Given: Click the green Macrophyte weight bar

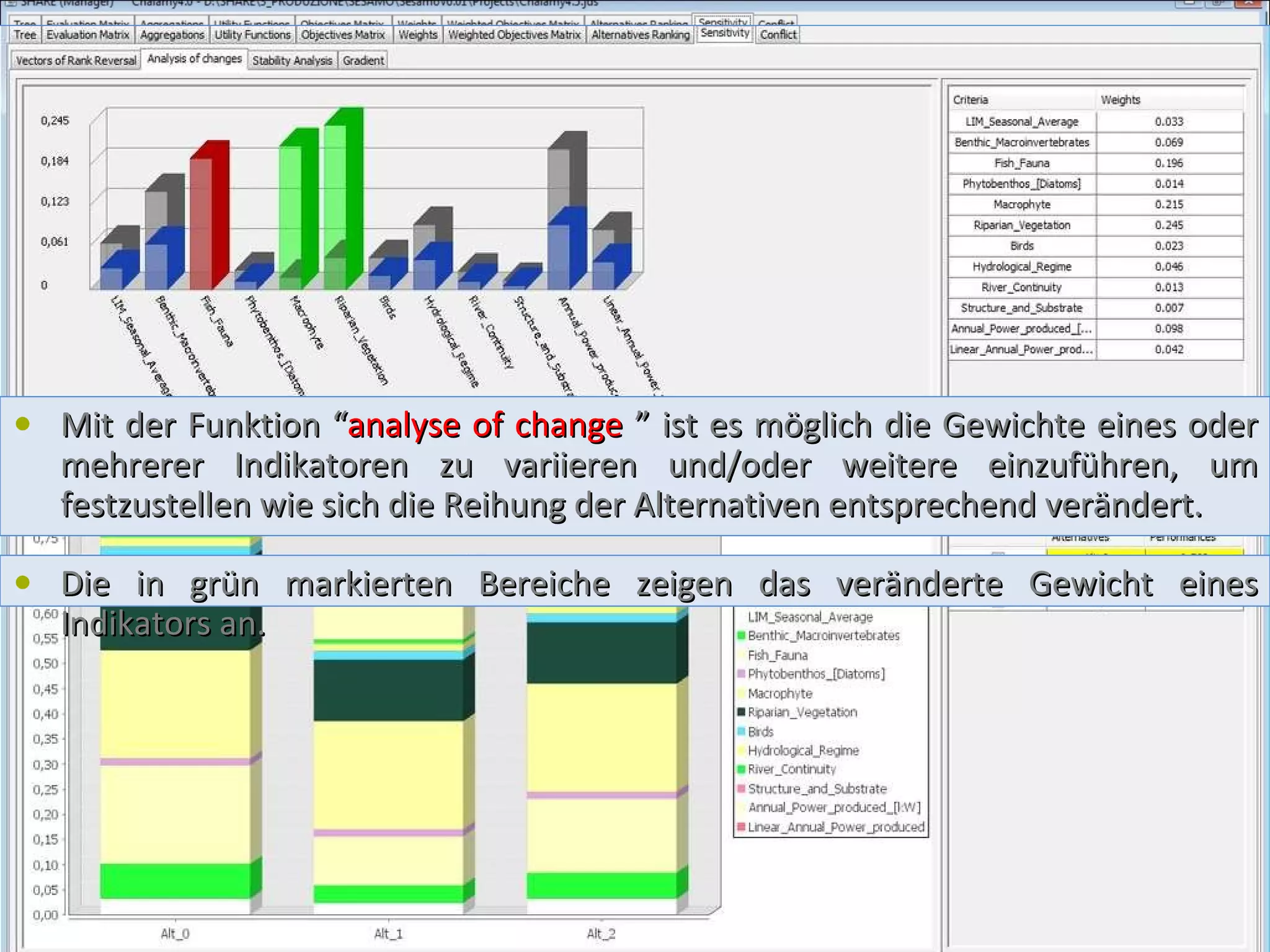Looking at the screenshot, I should tap(299, 209).
